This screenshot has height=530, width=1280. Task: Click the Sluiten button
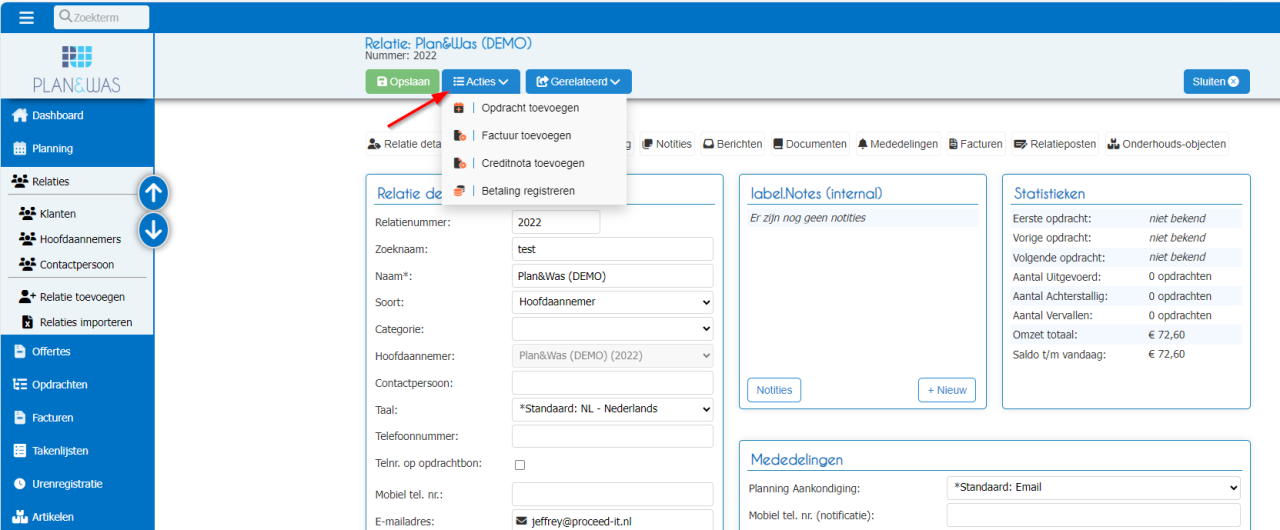click(1216, 82)
